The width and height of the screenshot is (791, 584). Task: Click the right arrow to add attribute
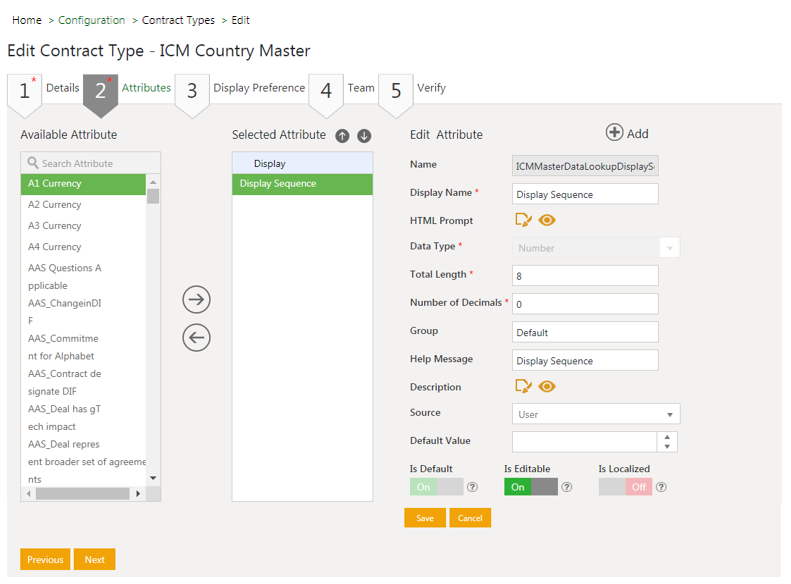(197, 299)
